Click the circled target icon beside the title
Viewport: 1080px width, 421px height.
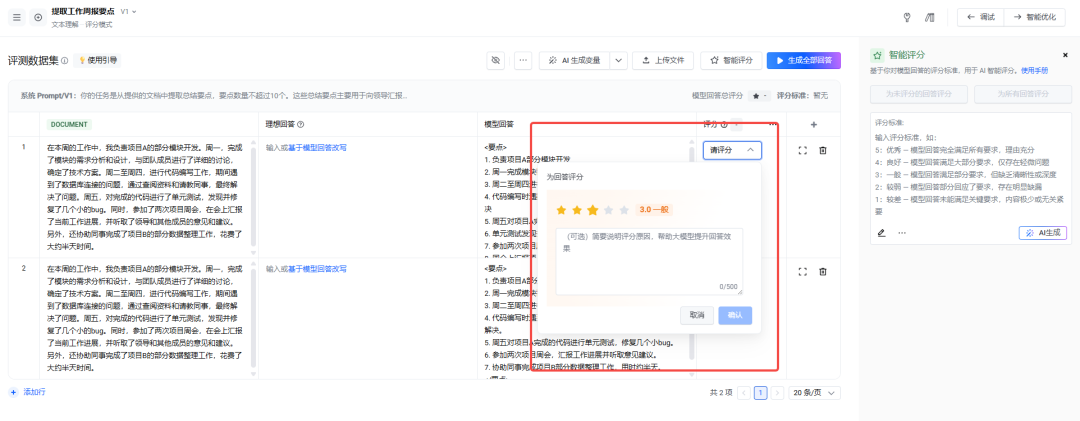(38, 17)
